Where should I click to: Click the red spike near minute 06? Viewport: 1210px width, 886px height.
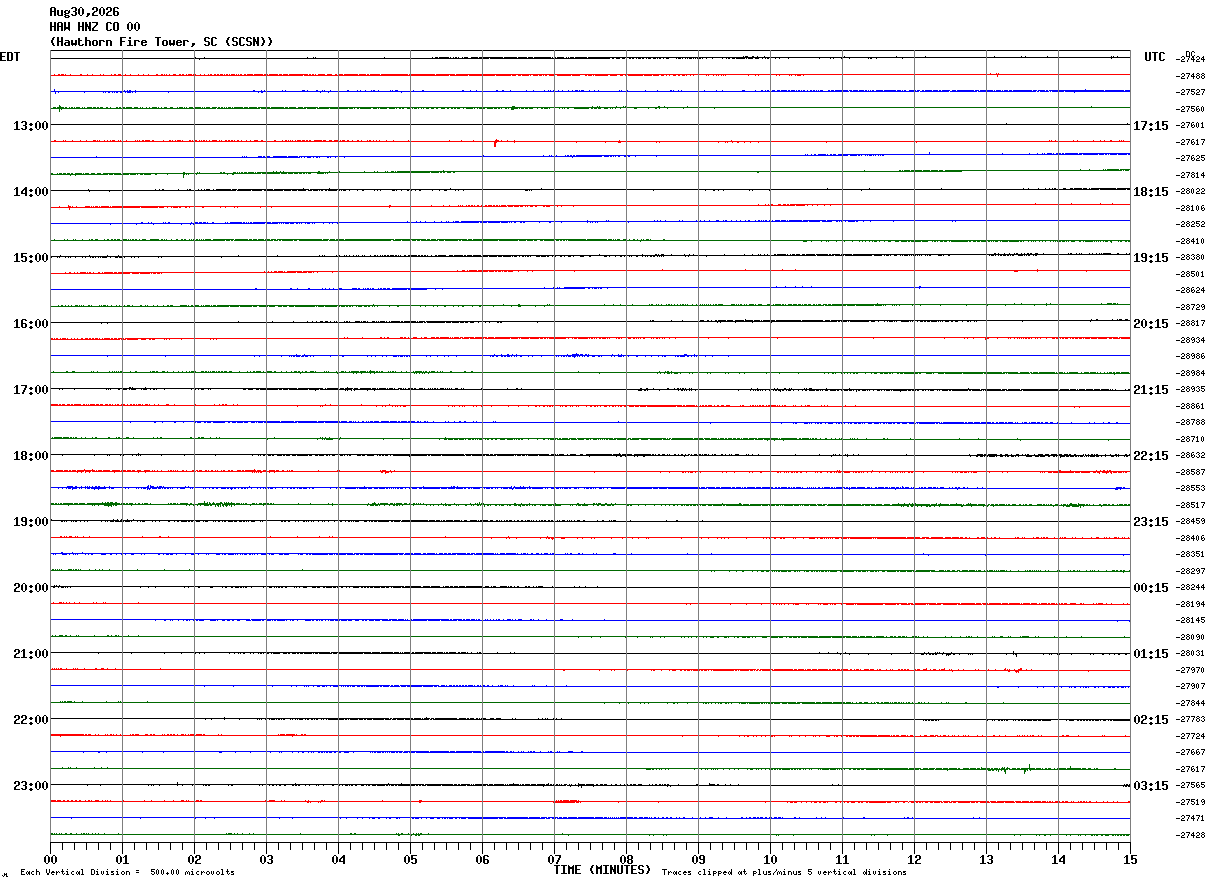coord(496,143)
